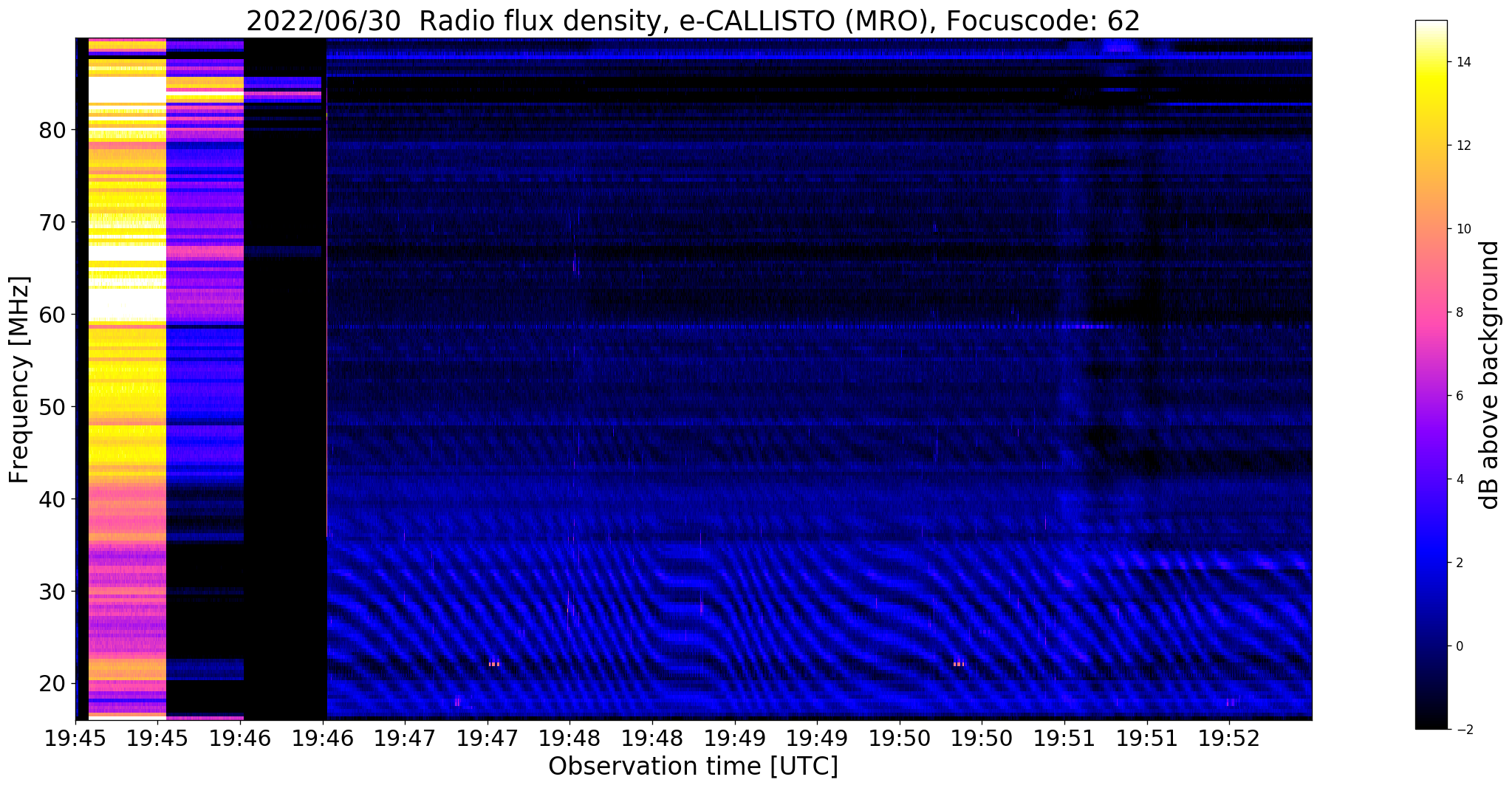Click the 'Observation time [UTC]' axis label
The width and height of the screenshot is (1512, 788).
pos(693,766)
